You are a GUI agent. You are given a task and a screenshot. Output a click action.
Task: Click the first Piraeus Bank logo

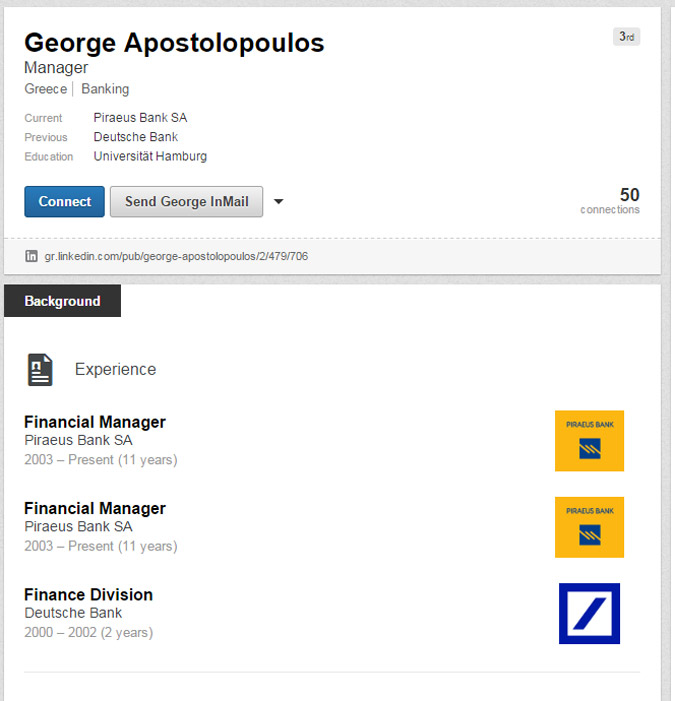point(589,440)
